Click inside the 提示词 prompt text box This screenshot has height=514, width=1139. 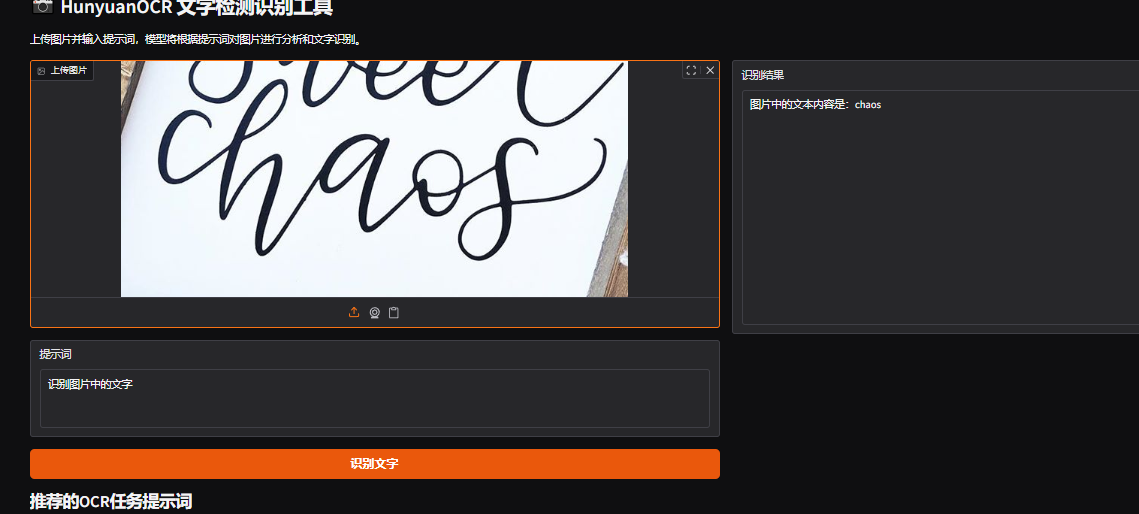tap(374, 405)
